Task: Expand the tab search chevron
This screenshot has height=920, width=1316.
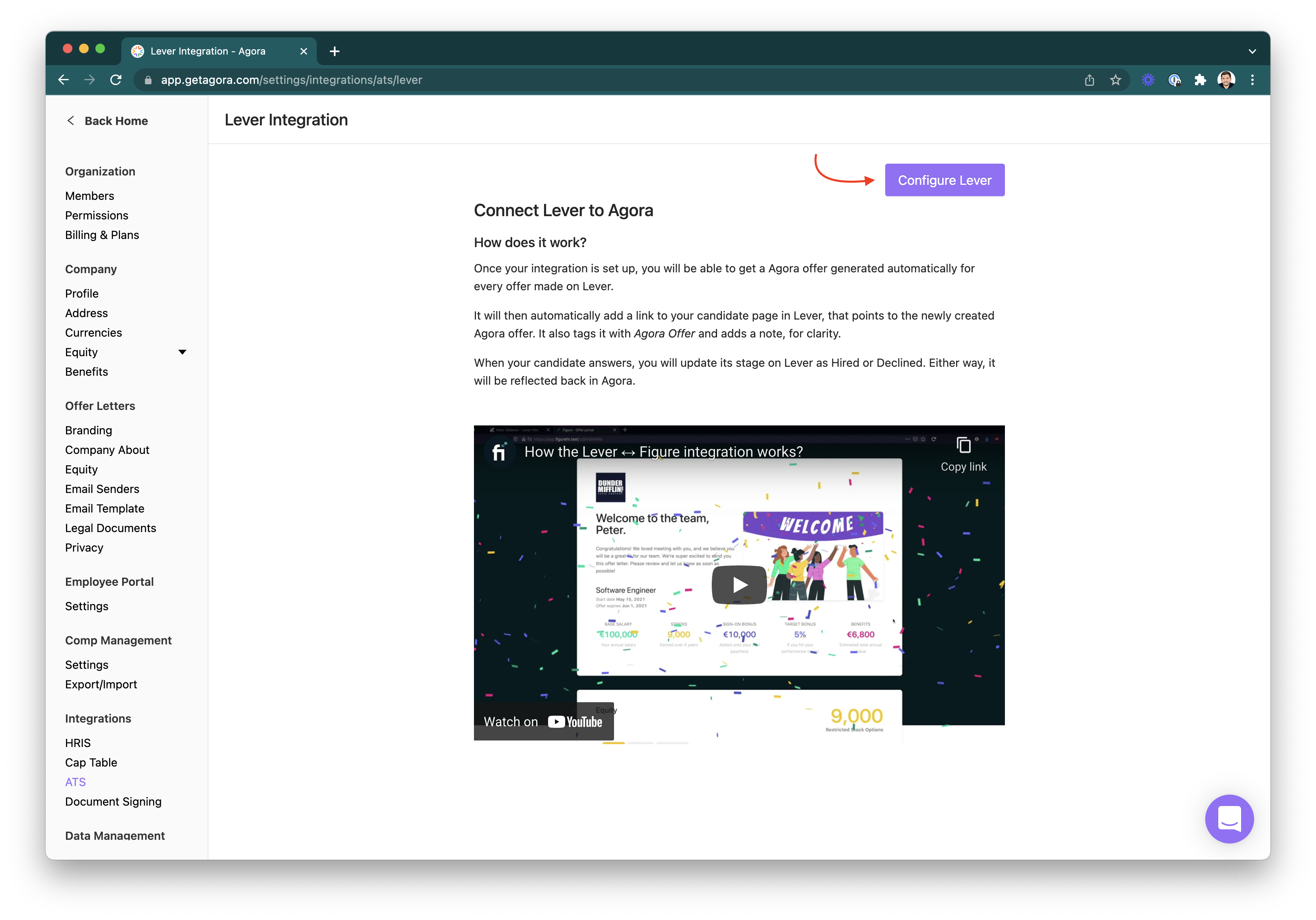Action: pos(1252,52)
